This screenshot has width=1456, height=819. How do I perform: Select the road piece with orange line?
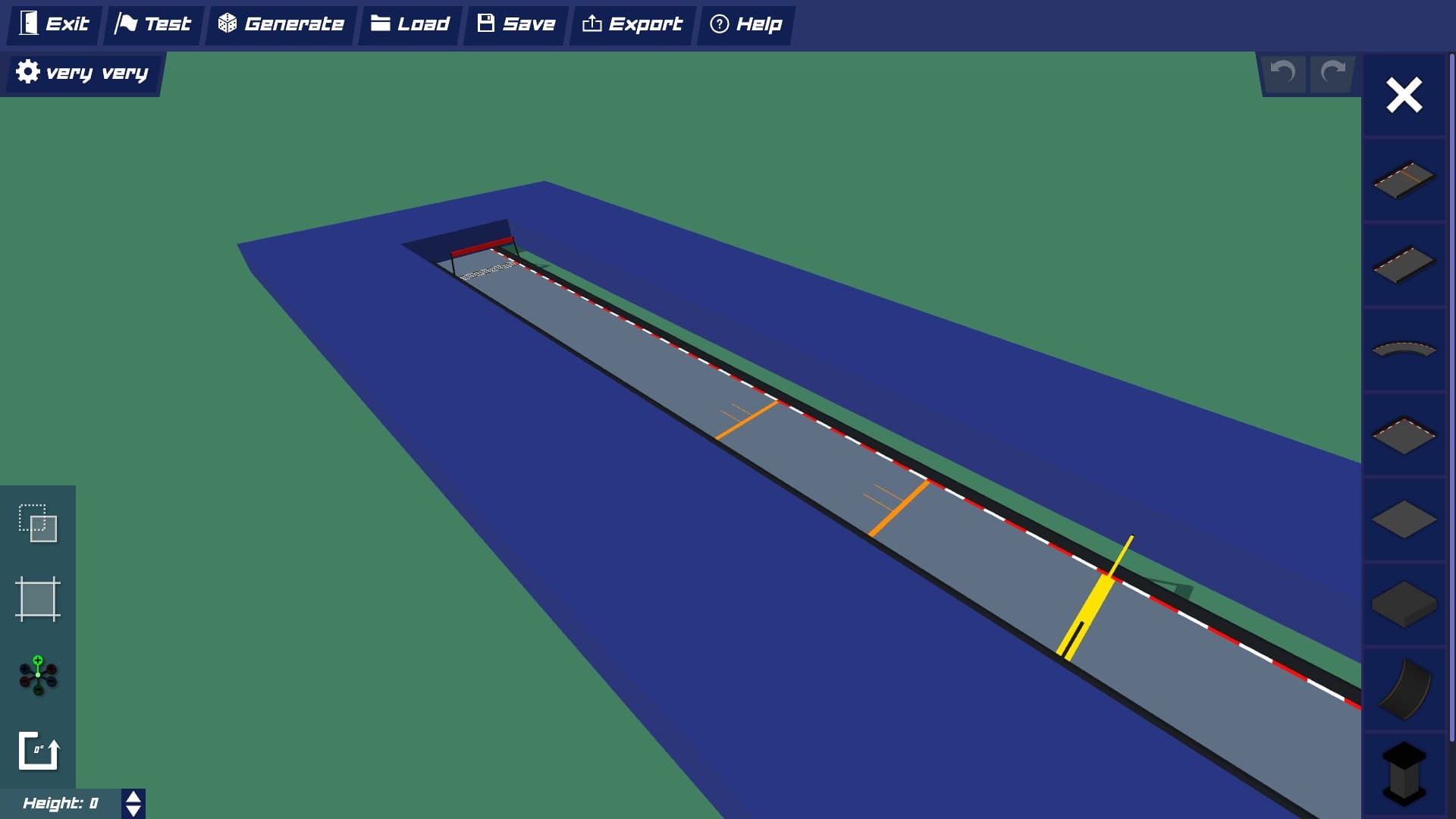pos(1404,180)
